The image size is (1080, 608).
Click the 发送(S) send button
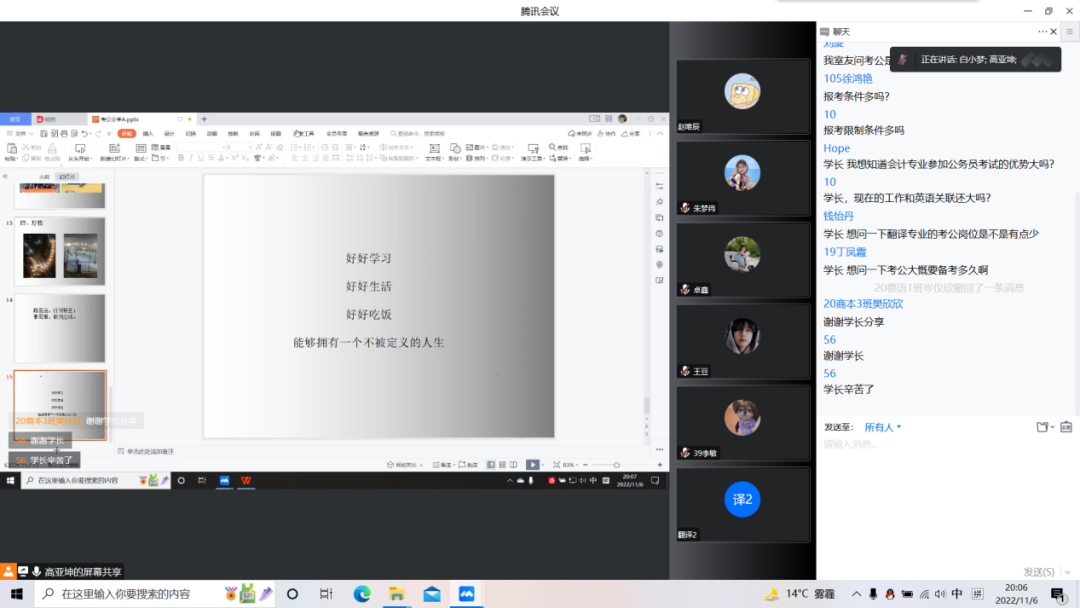point(1038,572)
